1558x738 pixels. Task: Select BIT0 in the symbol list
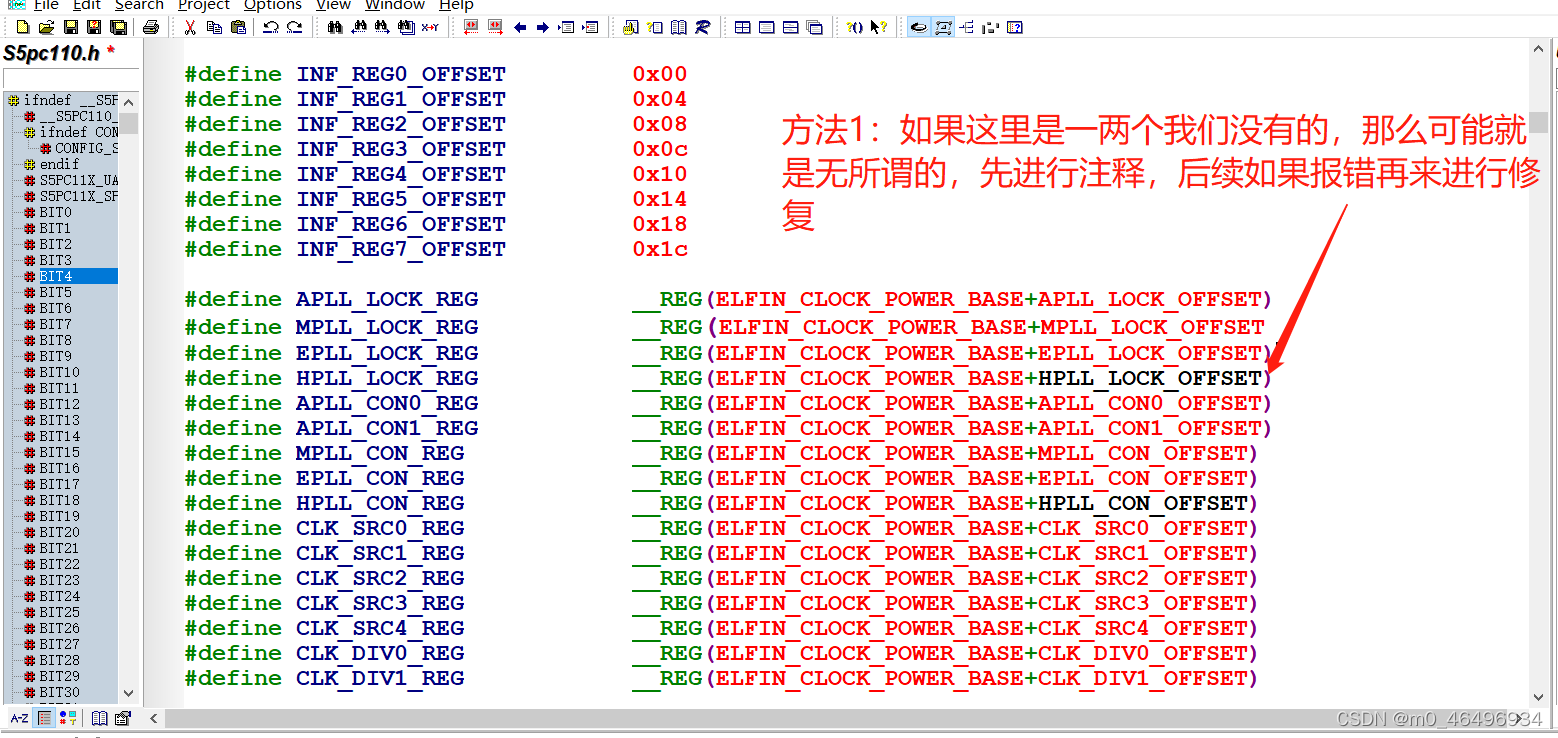point(55,212)
